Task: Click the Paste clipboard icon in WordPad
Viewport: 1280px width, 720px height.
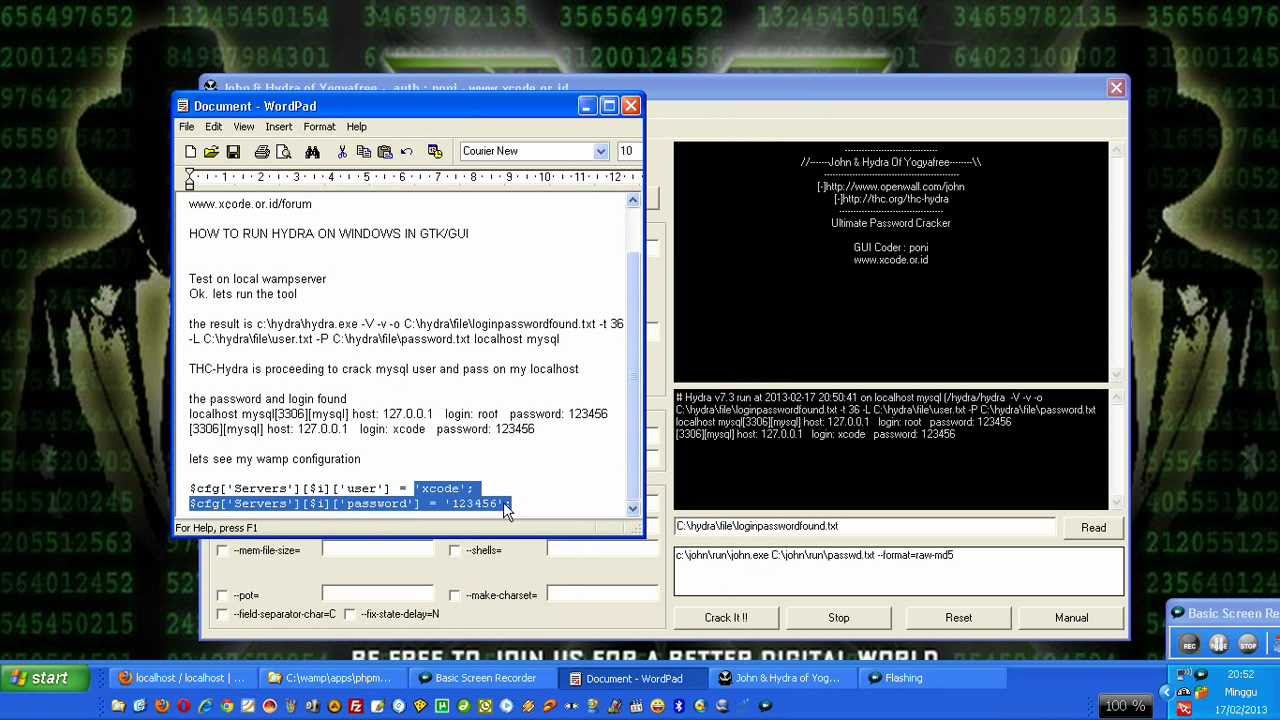Action: 385,151
